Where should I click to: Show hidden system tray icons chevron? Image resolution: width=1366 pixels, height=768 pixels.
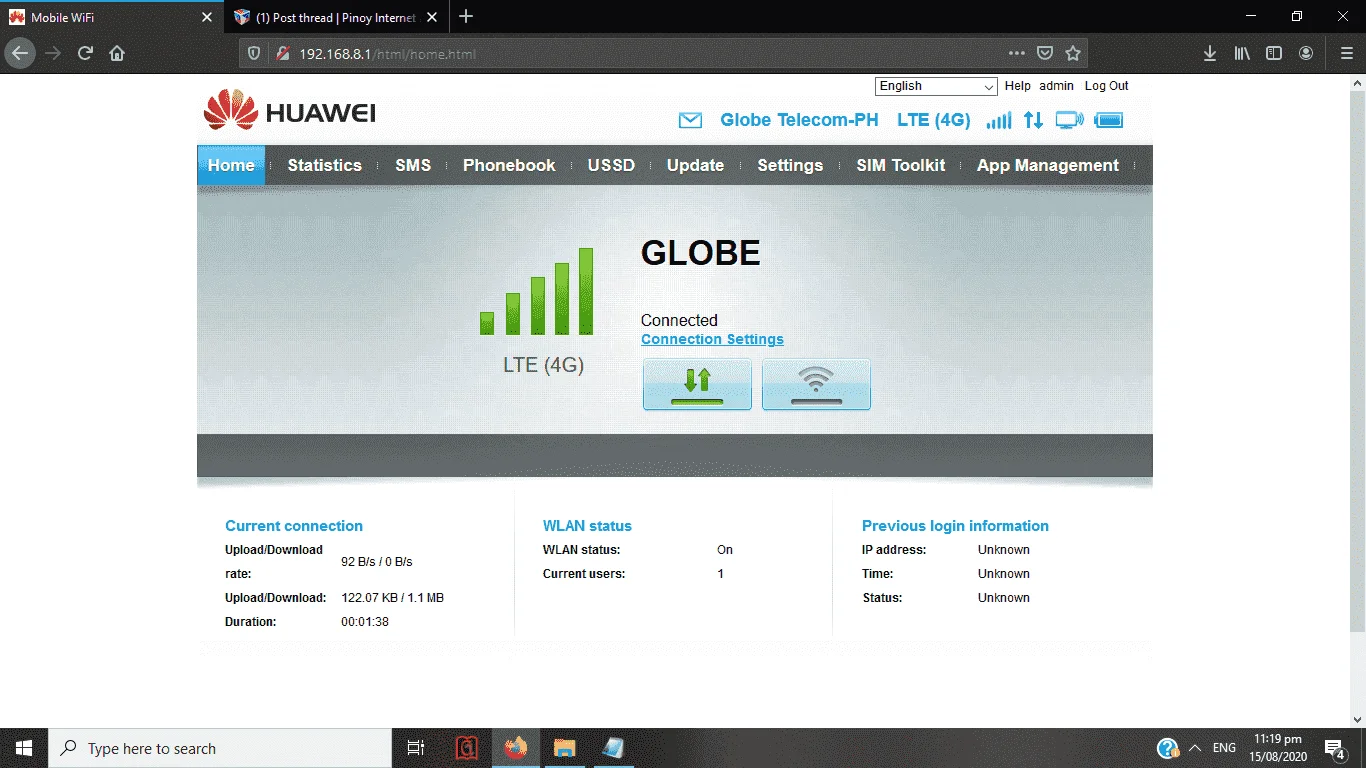pyautogui.click(x=1194, y=748)
